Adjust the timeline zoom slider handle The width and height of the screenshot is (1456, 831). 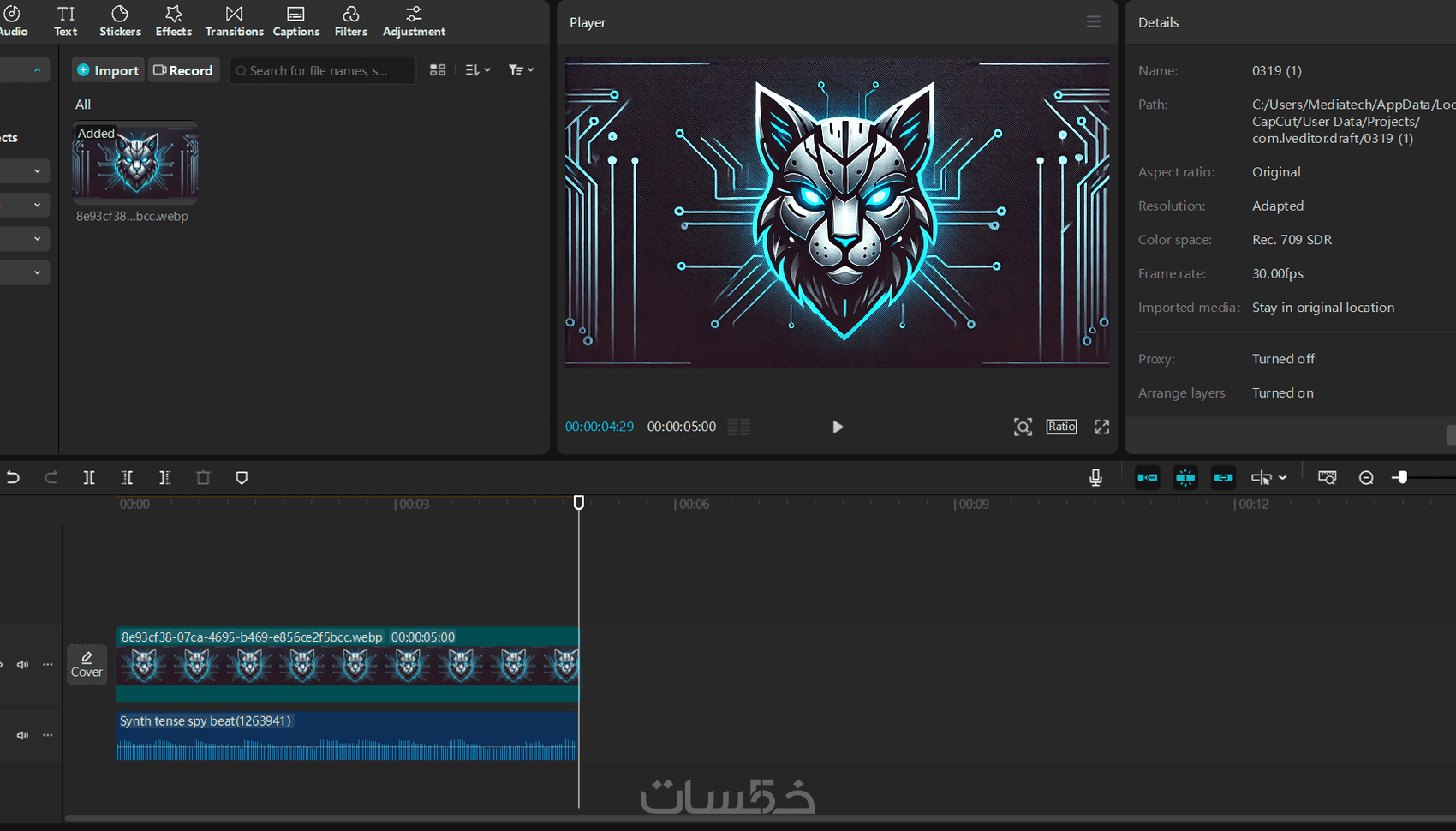tap(1401, 477)
